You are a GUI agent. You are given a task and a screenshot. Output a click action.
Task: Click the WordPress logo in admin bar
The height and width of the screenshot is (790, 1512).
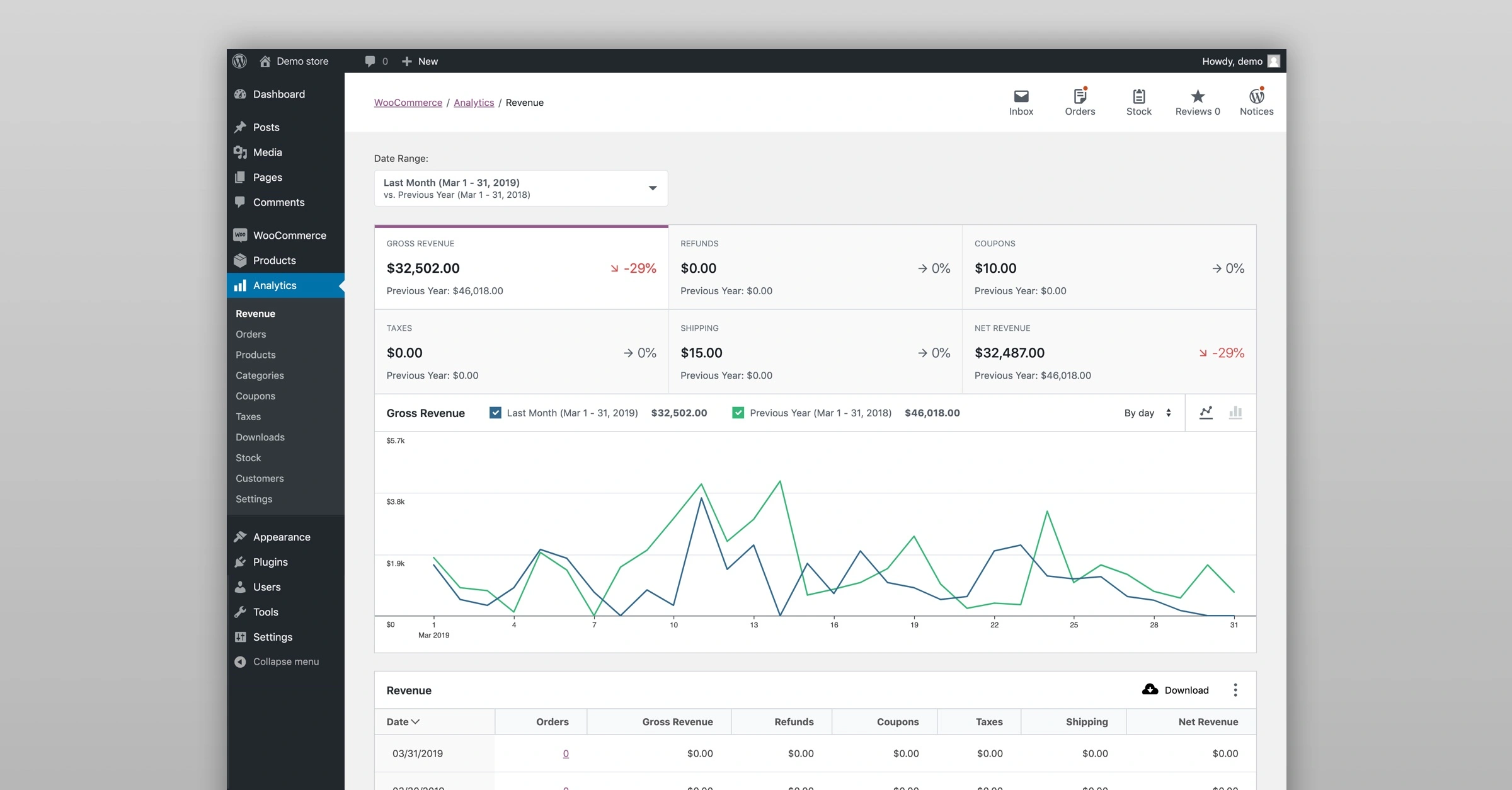click(x=240, y=61)
